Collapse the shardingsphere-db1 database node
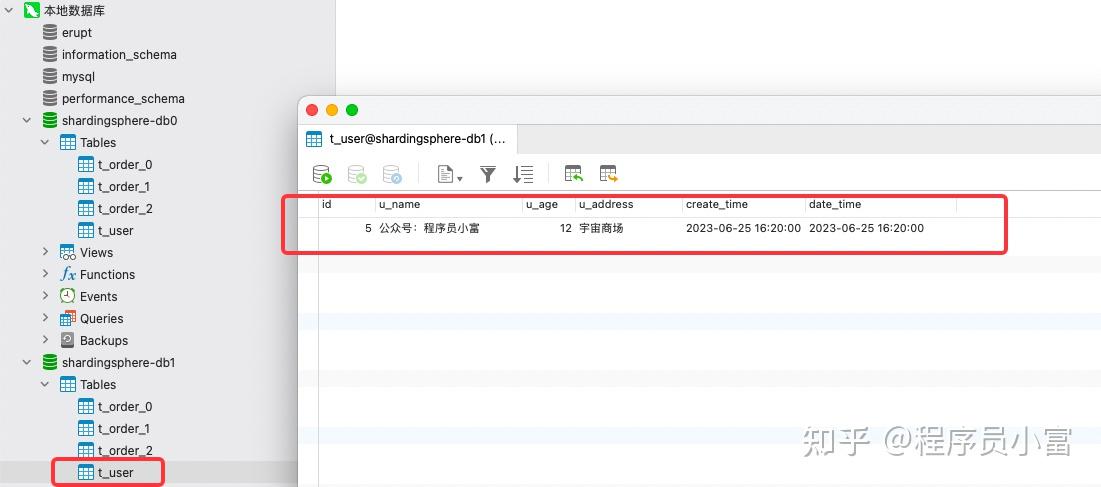 [x=27, y=362]
